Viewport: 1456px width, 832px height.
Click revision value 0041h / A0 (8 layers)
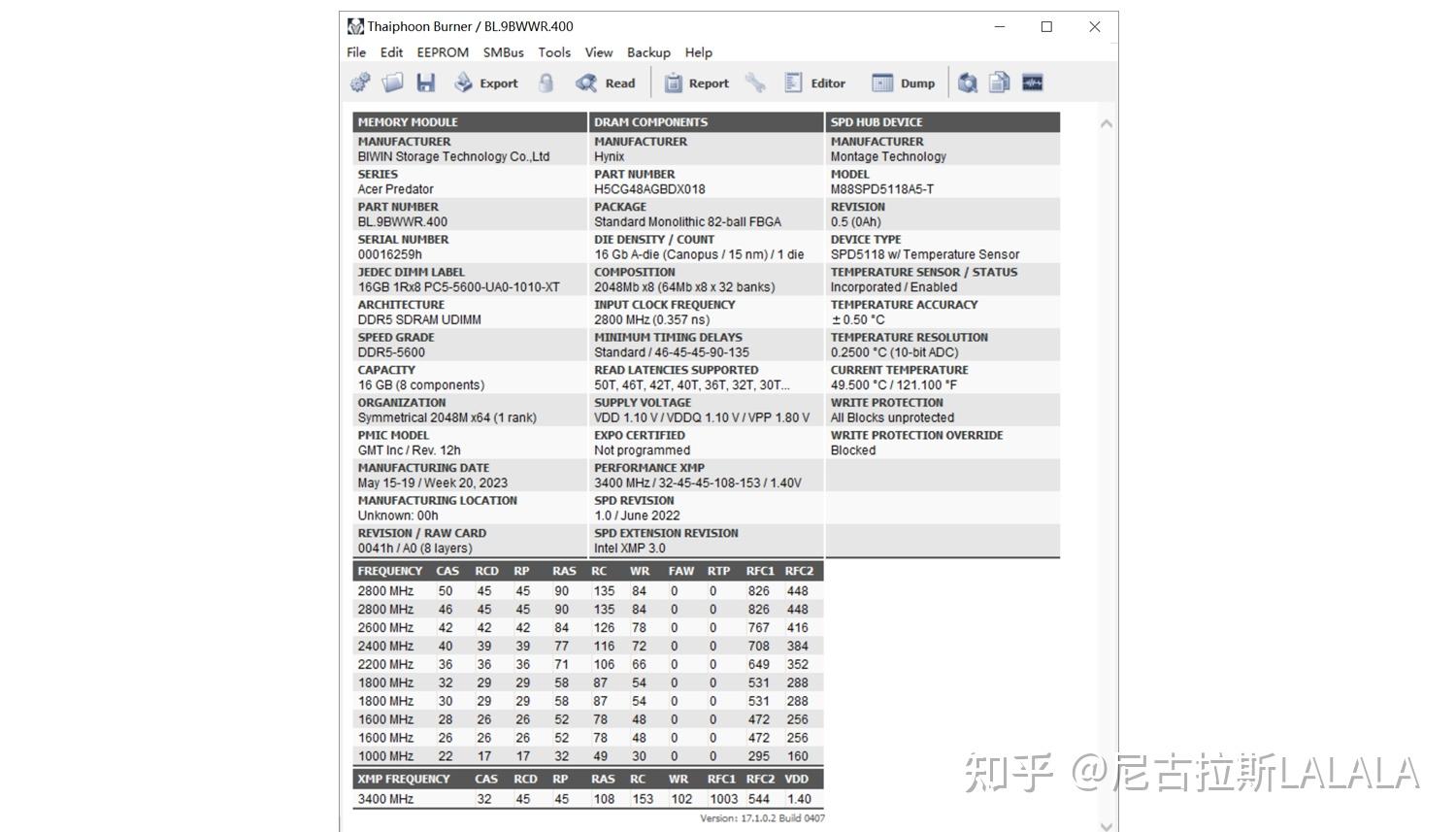[x=414, y=549]
